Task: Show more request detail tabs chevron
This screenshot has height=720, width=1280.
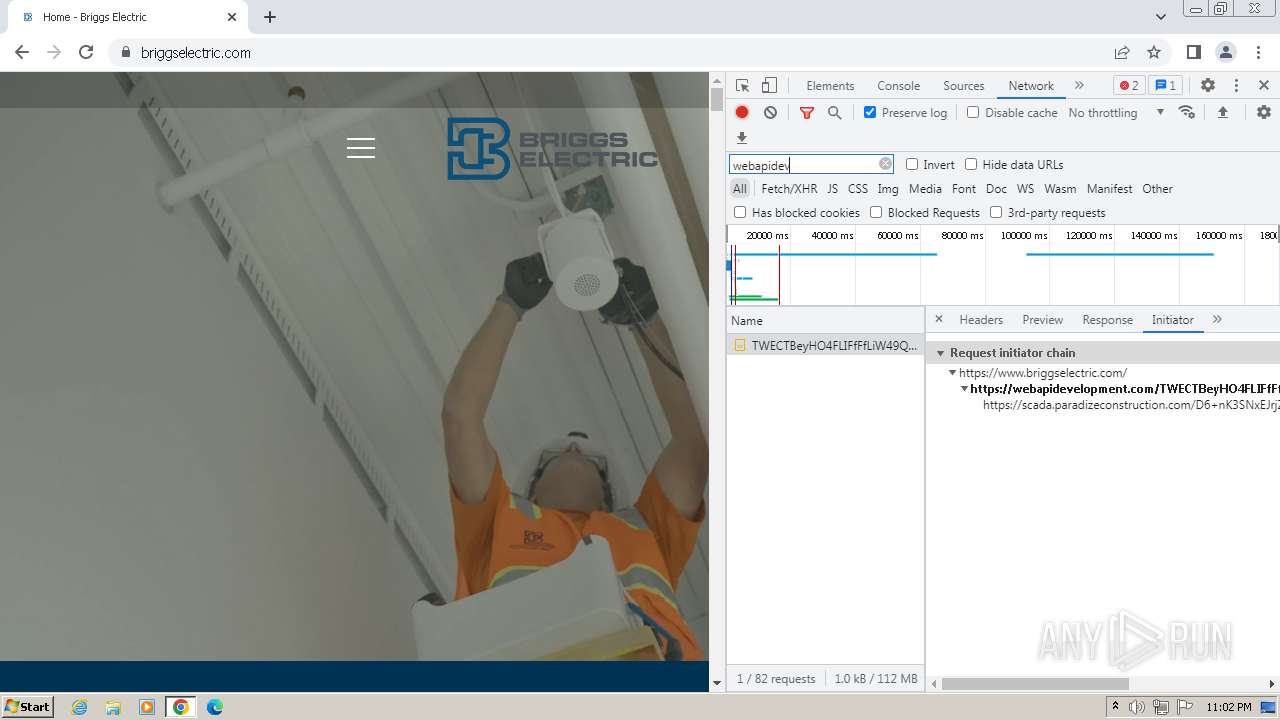Action: coord(1217,319)
